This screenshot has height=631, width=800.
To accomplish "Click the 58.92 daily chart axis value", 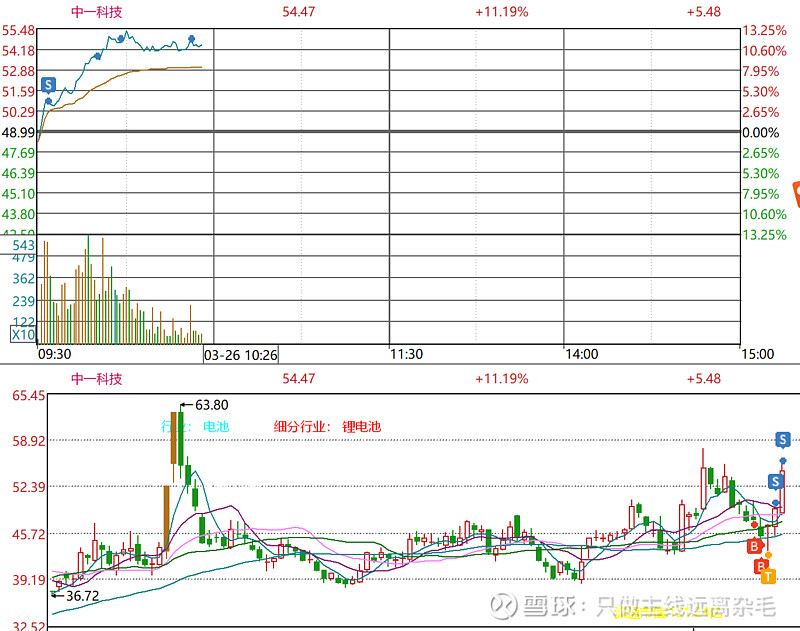I will 29,441.
